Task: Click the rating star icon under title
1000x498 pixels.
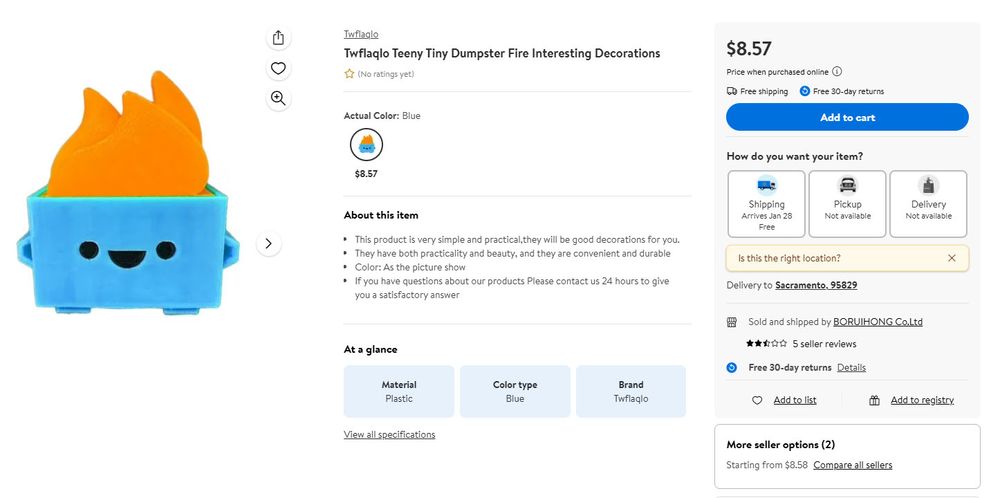Action: (349, 74)
